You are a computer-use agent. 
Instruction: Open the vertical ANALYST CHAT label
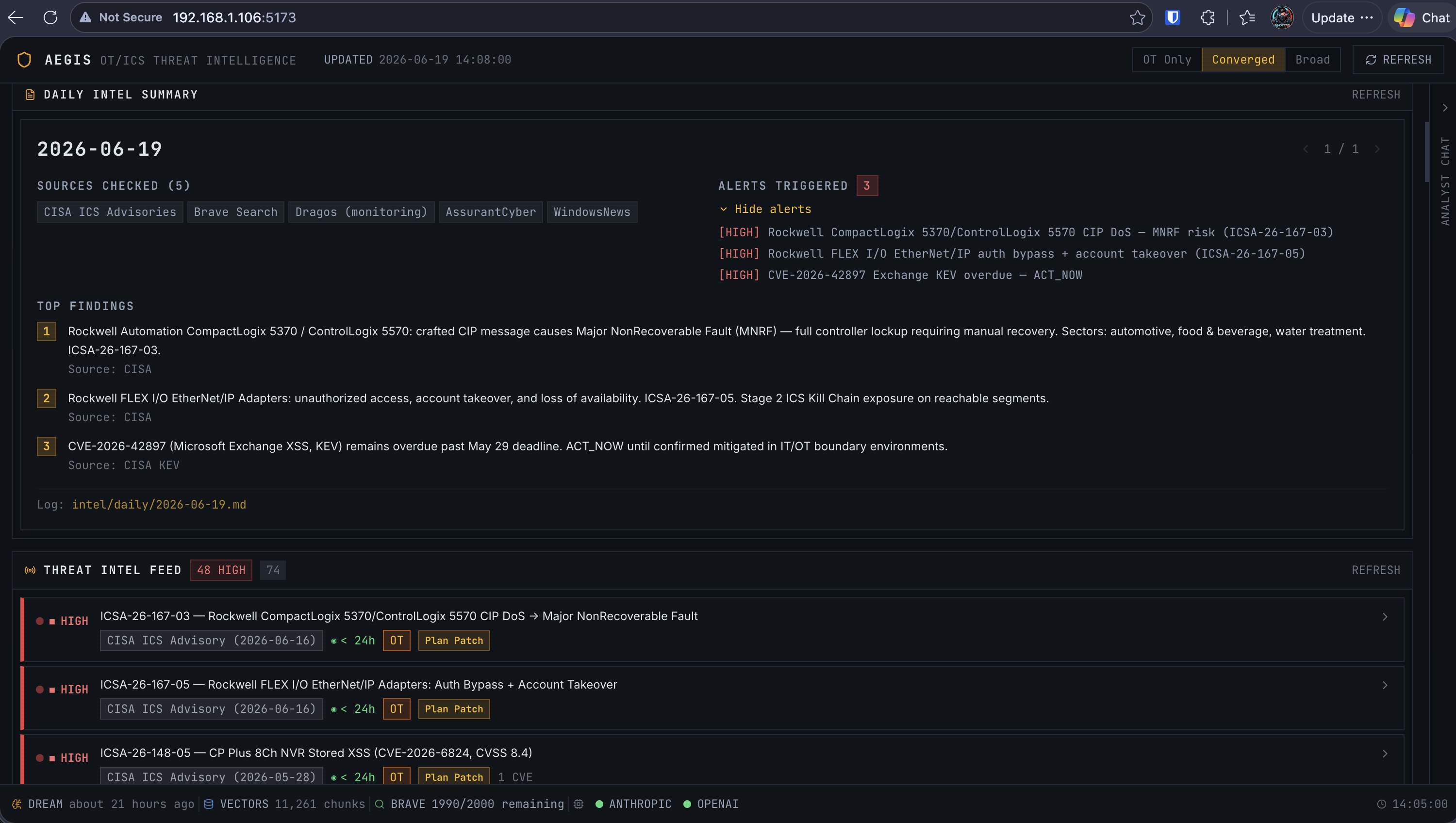tap(1445, 181)
